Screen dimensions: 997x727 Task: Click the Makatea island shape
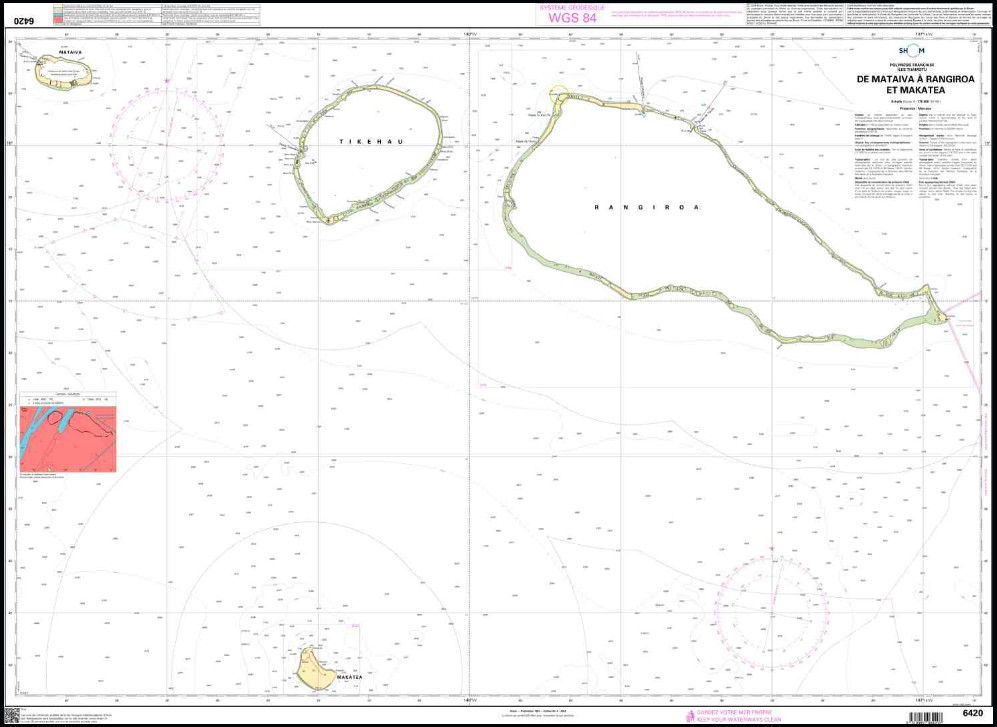[x=315, y=665]
